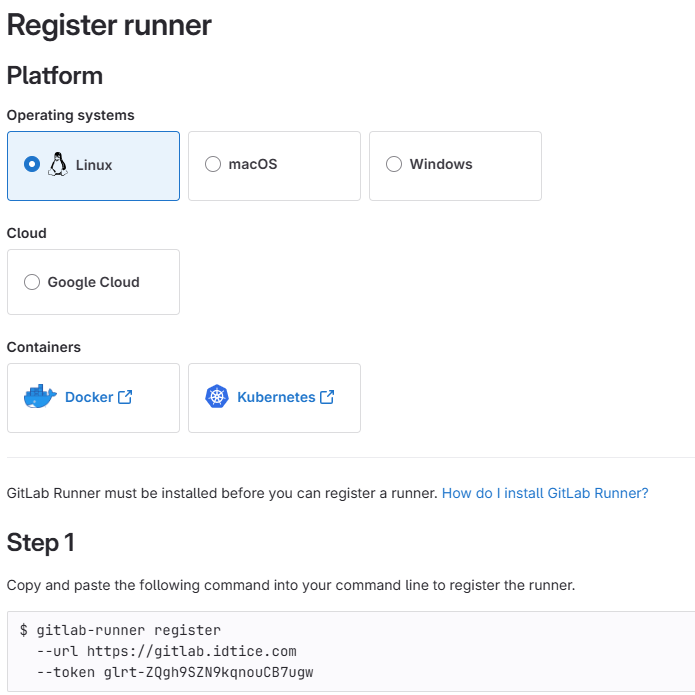Open the Kubernetes link text
This screenshot has width=695, height=695.
(x=276, y=397)
